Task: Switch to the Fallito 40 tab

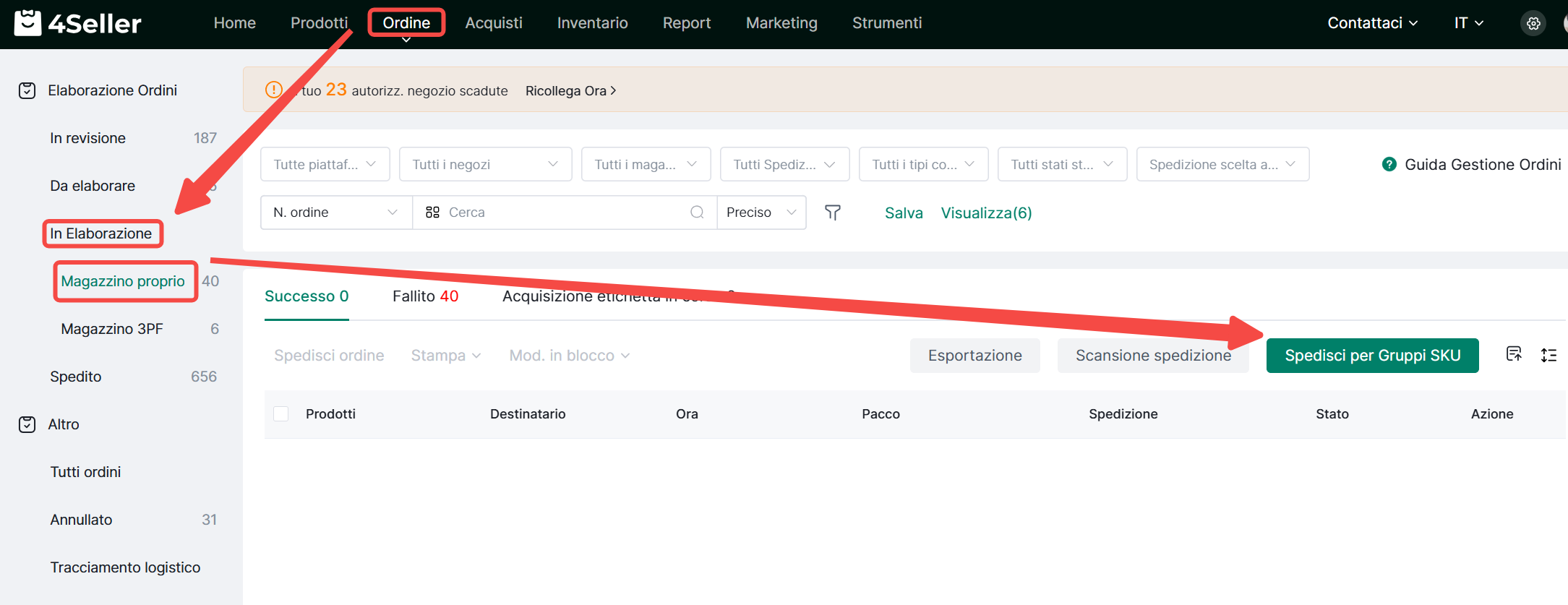Action: (x=425, y=296)
